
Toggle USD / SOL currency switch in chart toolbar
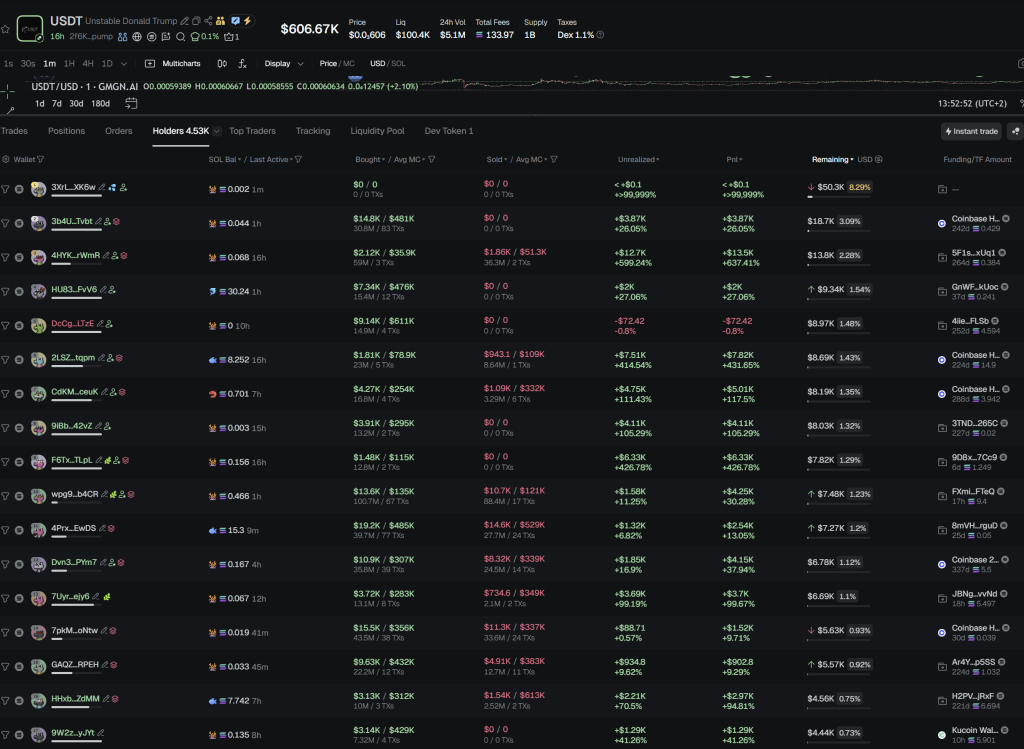pyautogui.click(x=387, y=63)
